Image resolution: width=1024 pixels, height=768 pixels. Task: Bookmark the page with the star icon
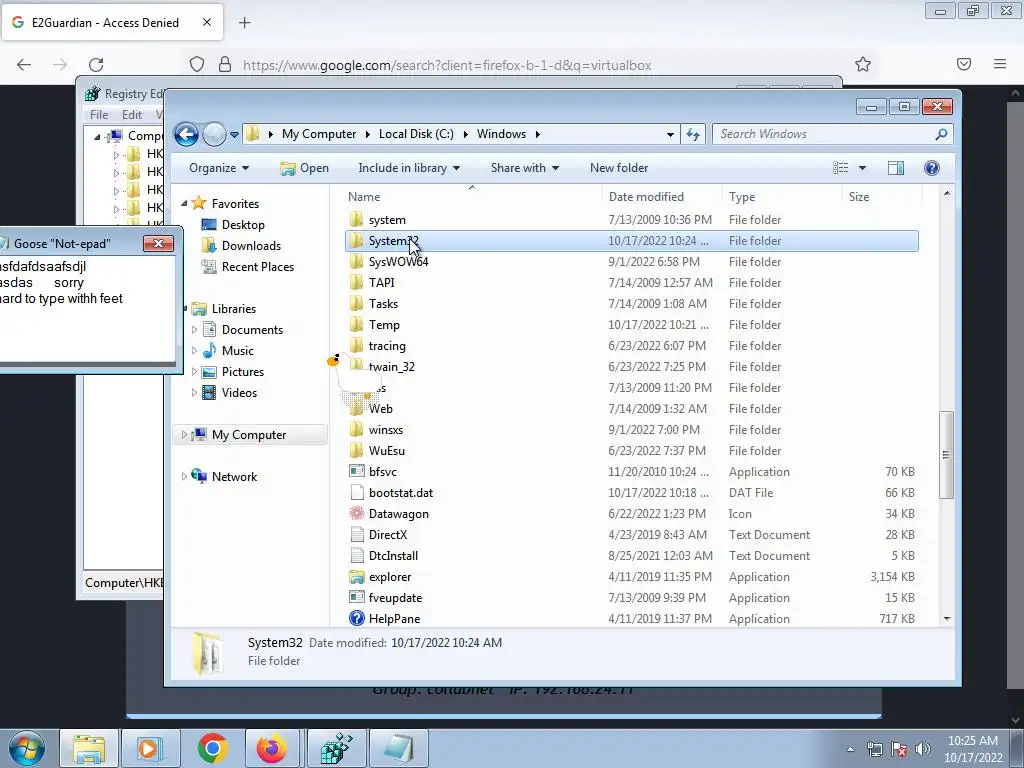click(863, 64)
